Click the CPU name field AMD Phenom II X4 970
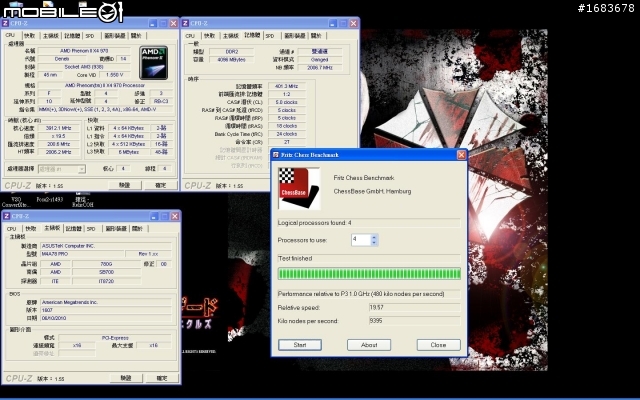Viewport: 640px width, 400px height. [84, 51]
